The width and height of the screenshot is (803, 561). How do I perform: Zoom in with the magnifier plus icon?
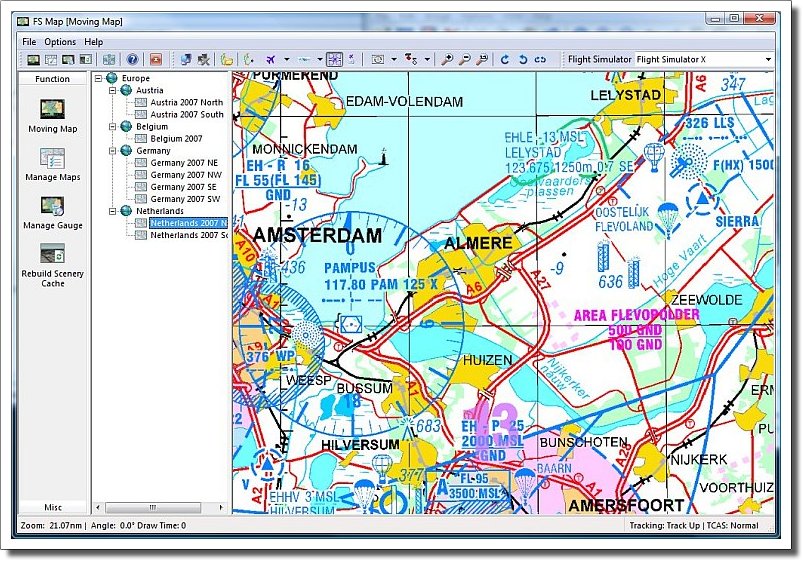coord(447,60)
